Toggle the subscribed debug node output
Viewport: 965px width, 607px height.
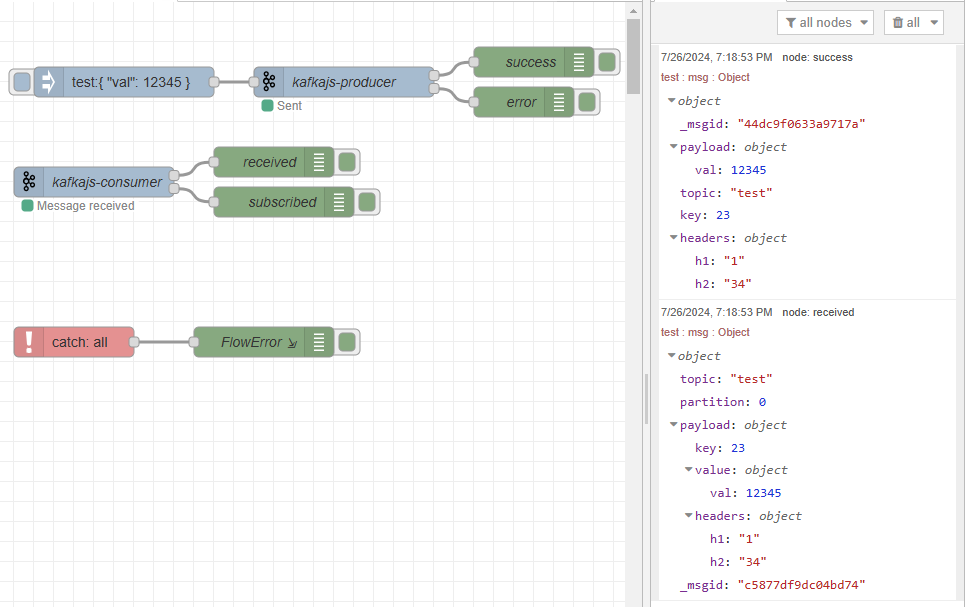367,202
